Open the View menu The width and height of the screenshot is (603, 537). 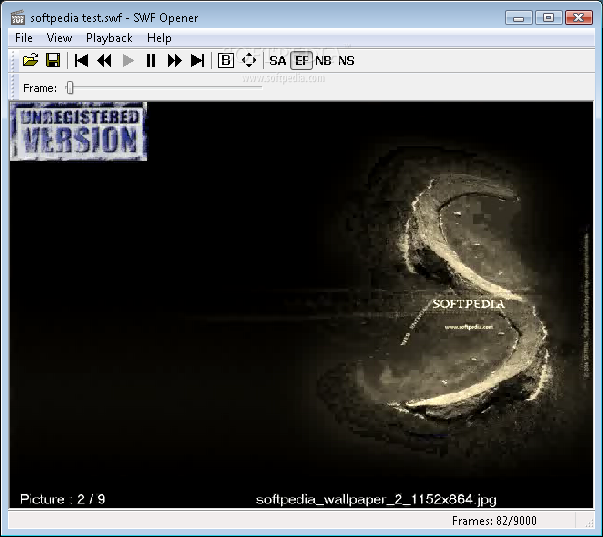(x=59, y=38)
